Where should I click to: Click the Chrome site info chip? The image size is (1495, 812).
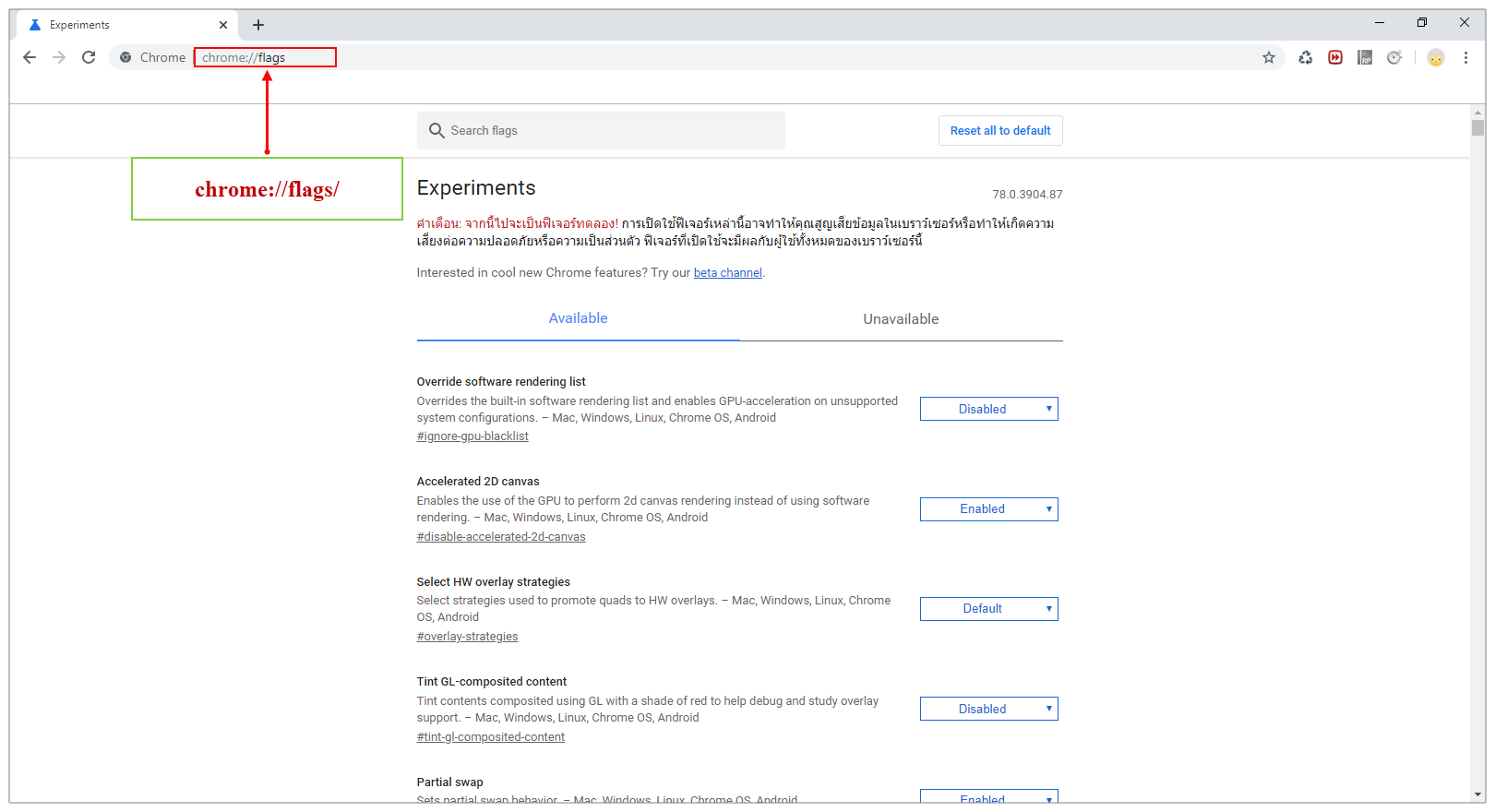[153, 57]
